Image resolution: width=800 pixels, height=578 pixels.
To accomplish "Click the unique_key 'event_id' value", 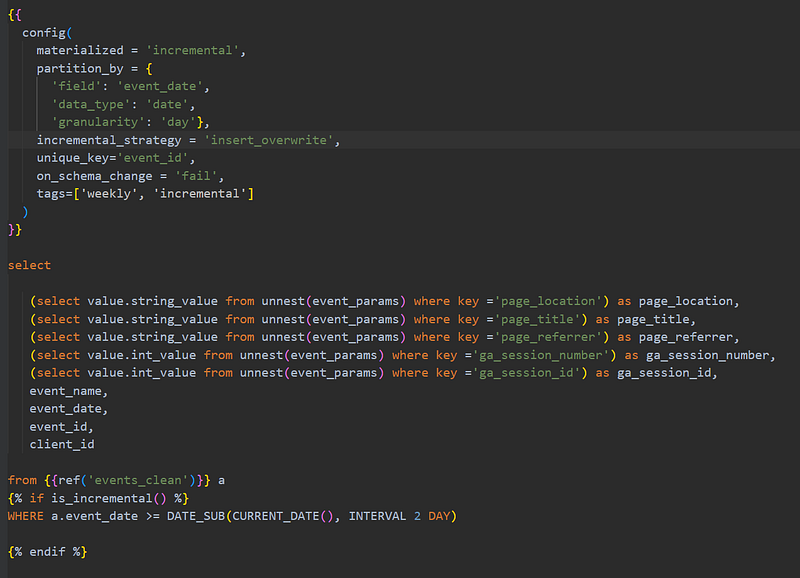I will (x=153, y=158).
